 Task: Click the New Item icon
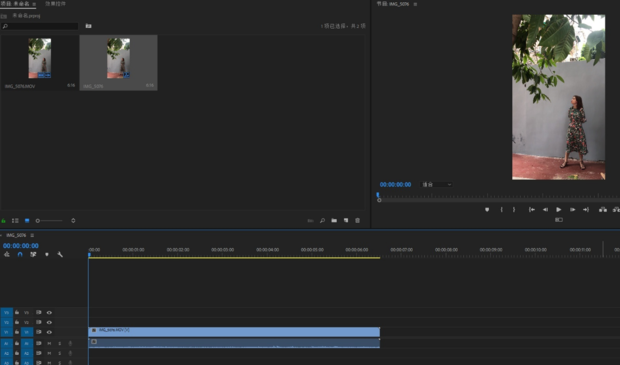346,221
